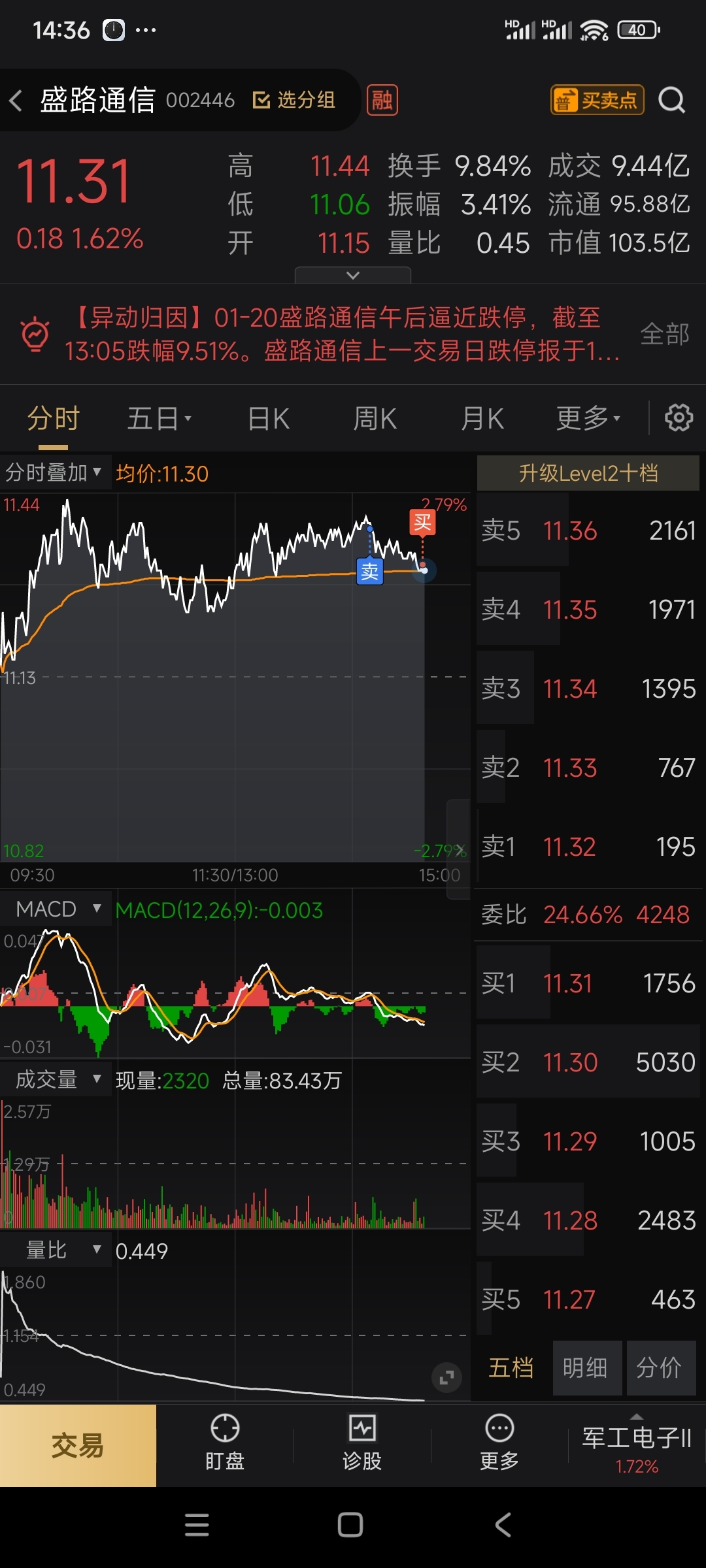Switch to the 日K chart tab
The height and width of the screenshot is (1568, 706).
point(269,418)
